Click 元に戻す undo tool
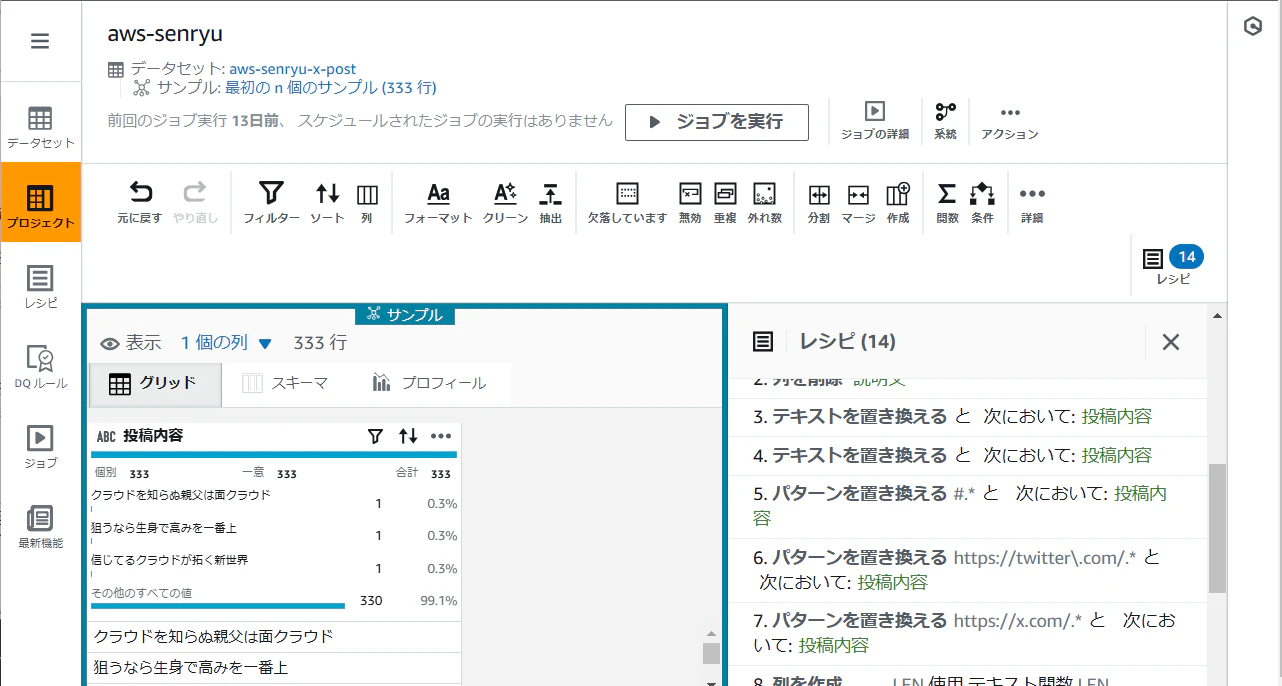The height and width of the screenshot is (686, 1282). click(140, 202)
